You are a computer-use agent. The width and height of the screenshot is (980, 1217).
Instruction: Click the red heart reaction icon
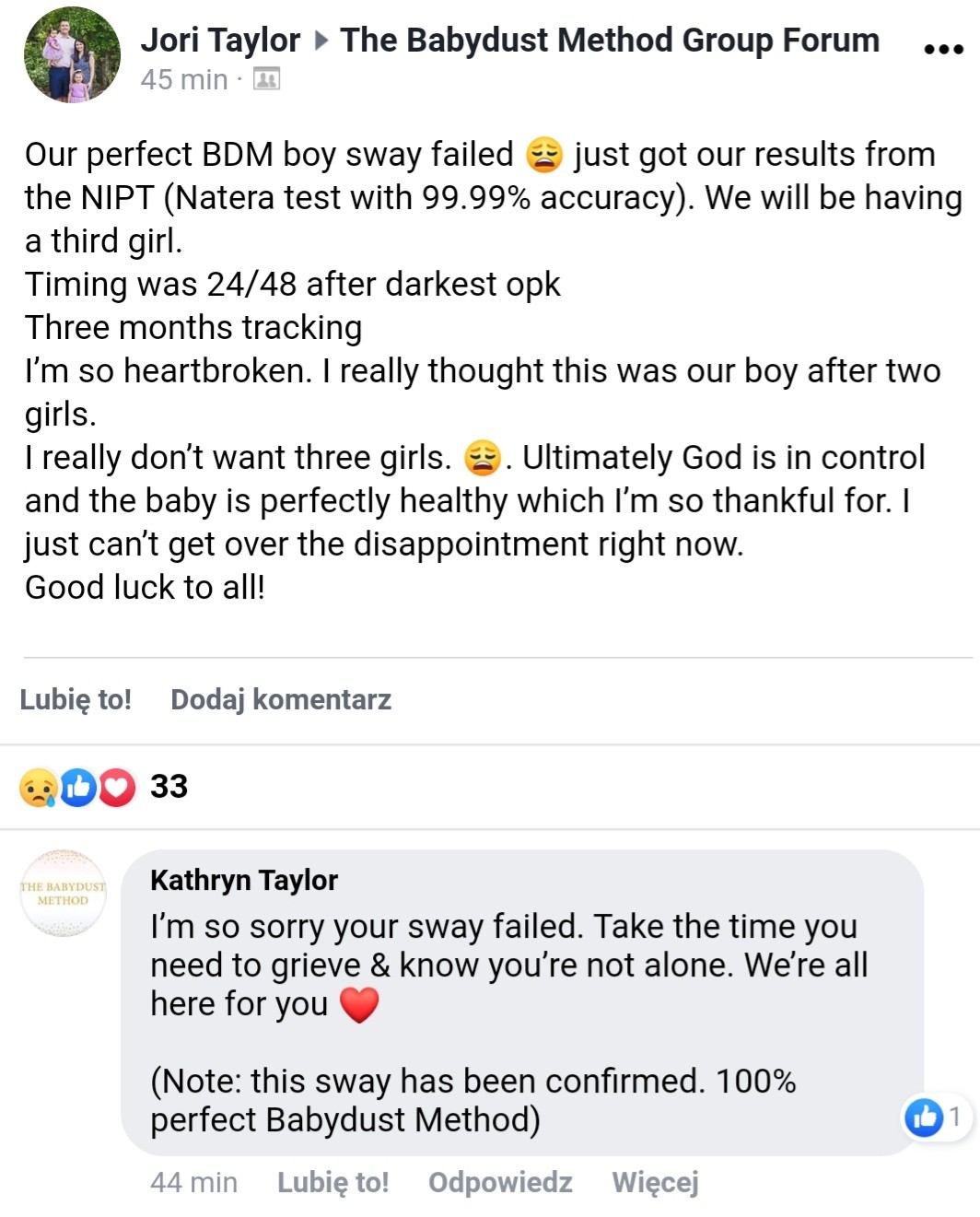pyautogui.click(x=116, y=788)
